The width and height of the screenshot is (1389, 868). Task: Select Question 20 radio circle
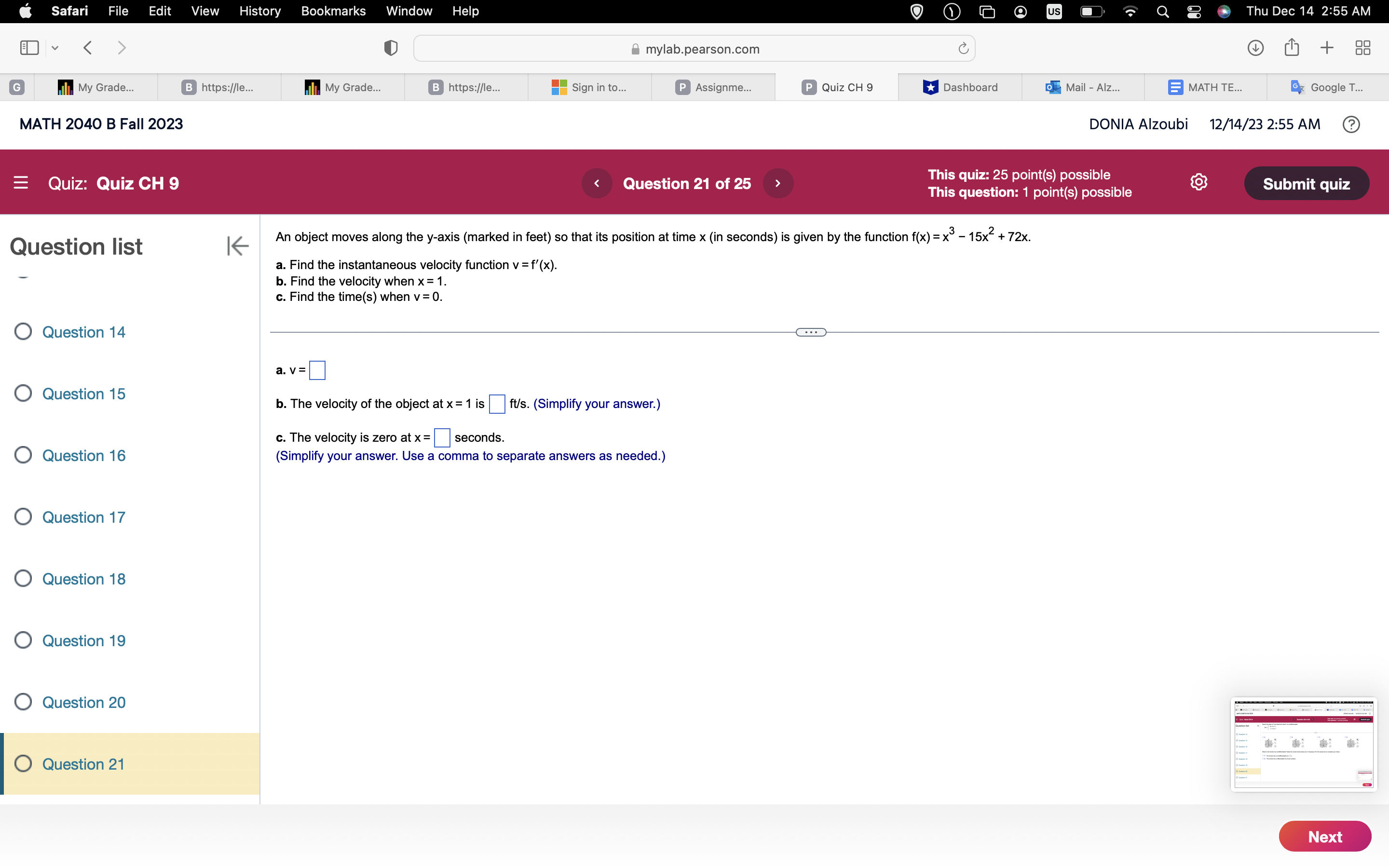[x=23, y=702]
